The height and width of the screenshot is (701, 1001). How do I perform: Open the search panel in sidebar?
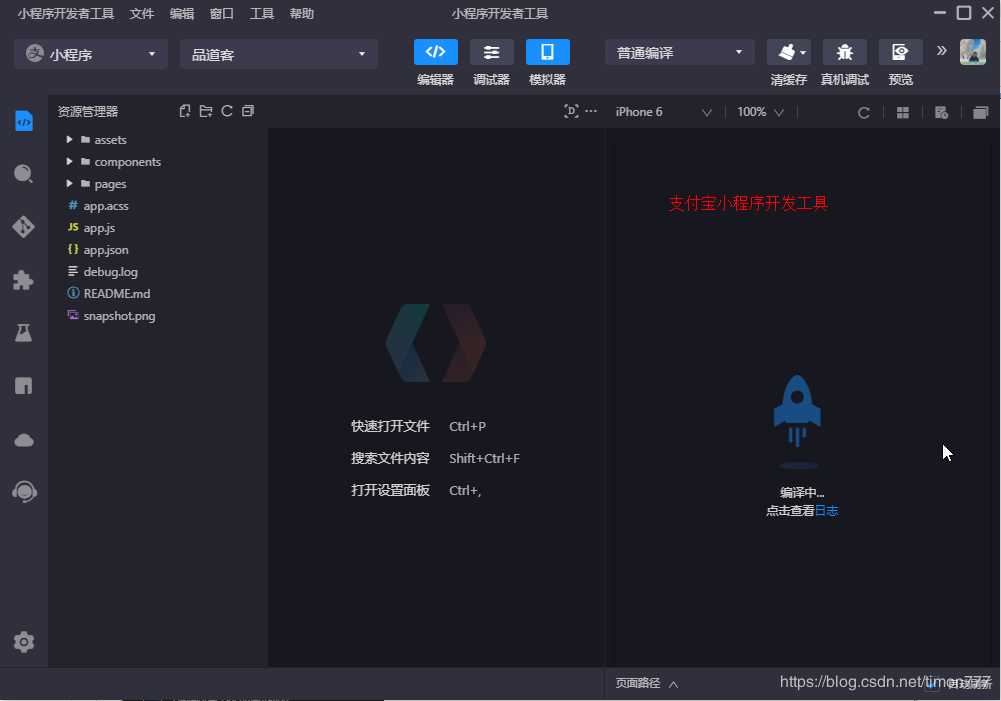pyautogui.click(x=24, y=174)
